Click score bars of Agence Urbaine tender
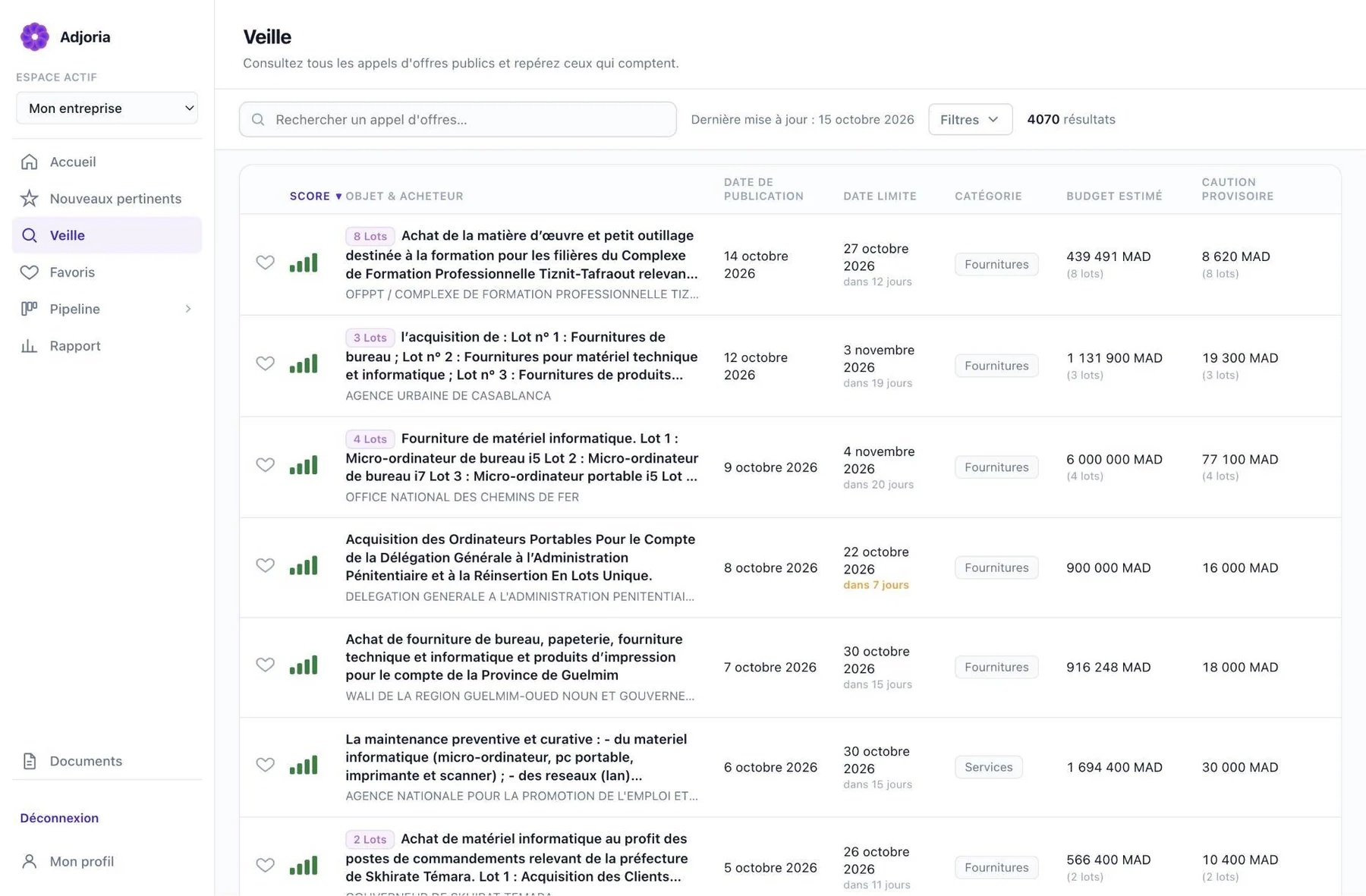The image size is (1366, 896). (x=304, y=363)
